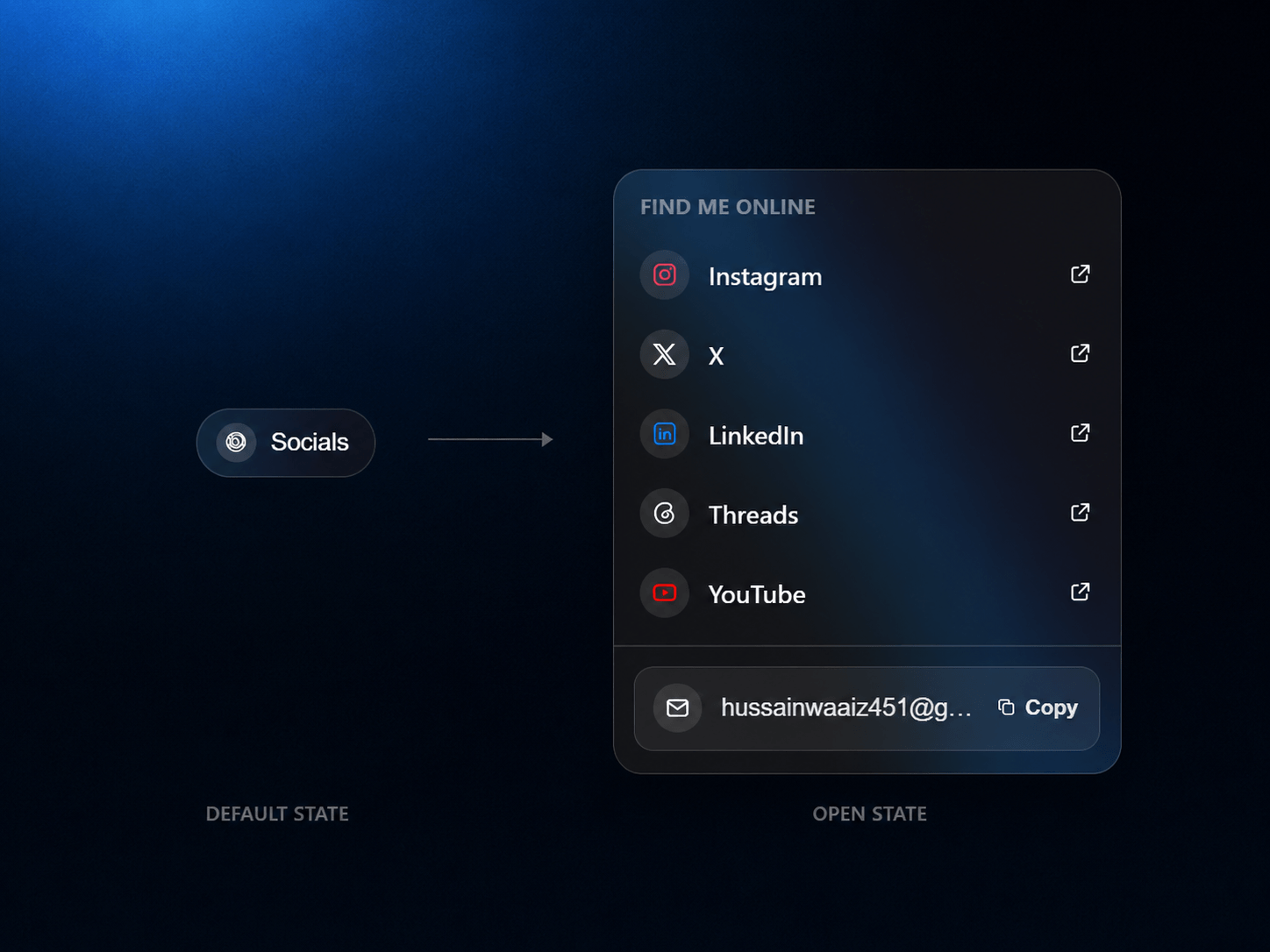This screenshot has height=952, width=1270.
Task: Click the circular icon inside Socials pill
Action: tap(236, 442)
